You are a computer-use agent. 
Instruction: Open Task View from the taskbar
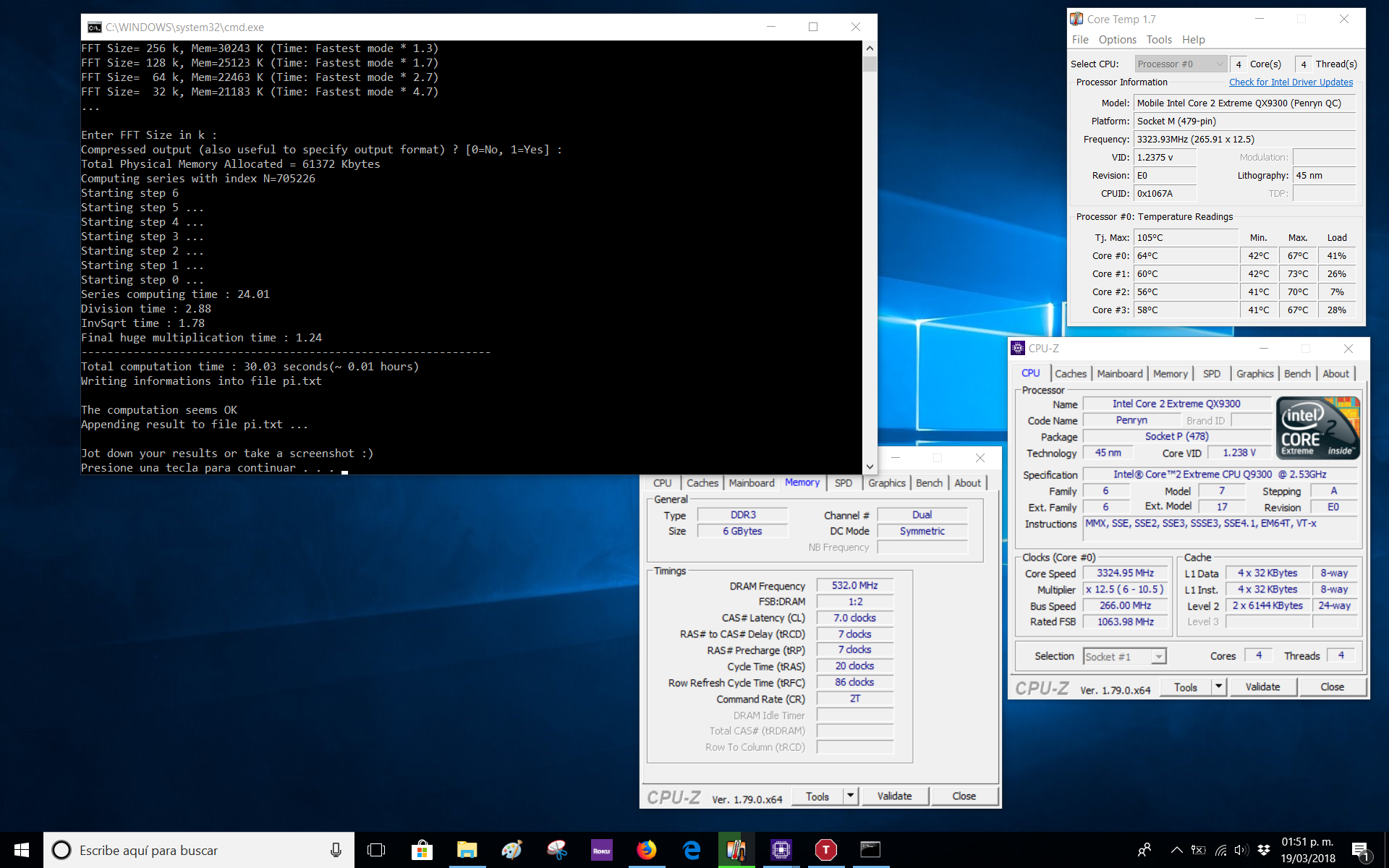point(376,850)
